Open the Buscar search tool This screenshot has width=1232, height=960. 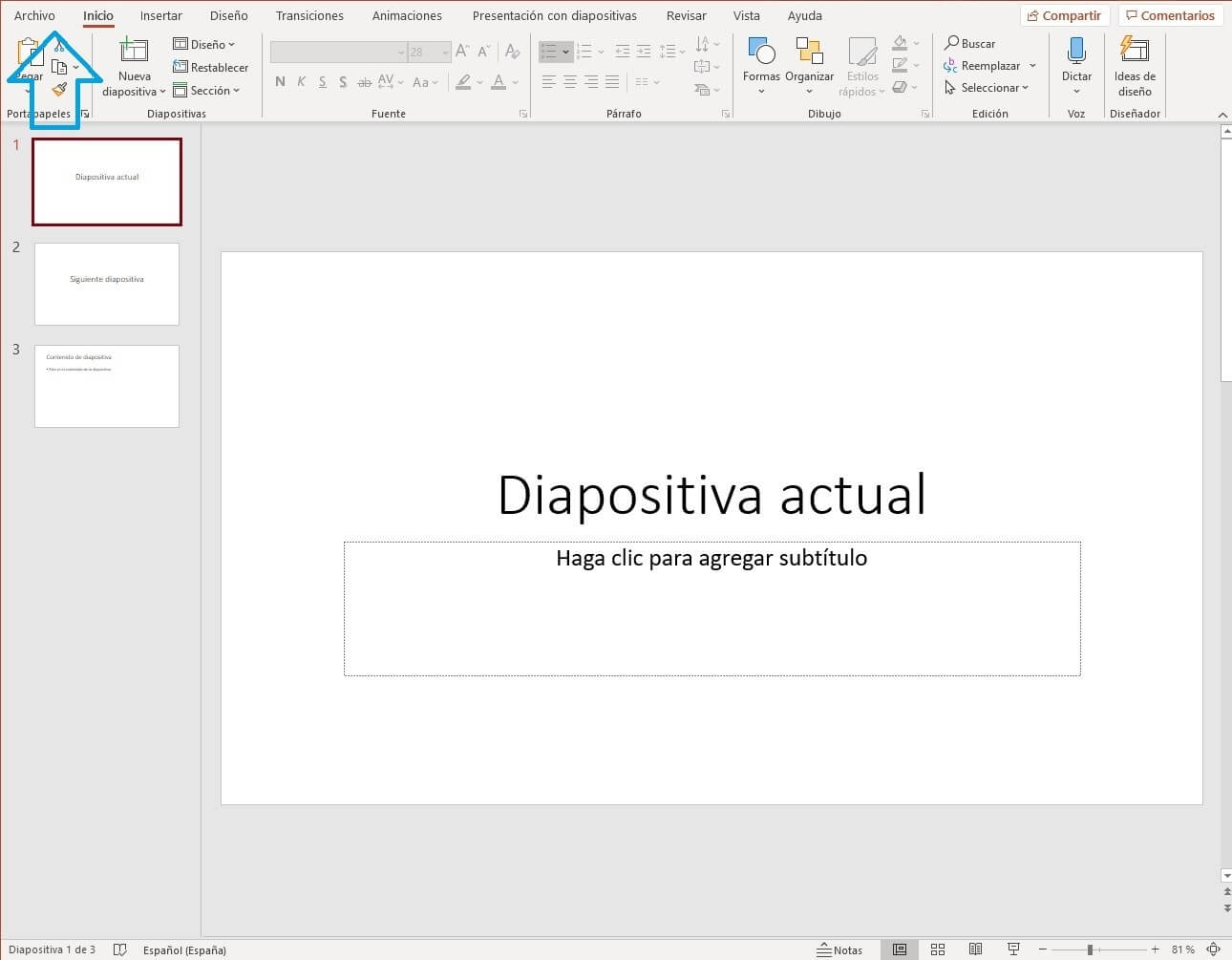coord(969,43)
